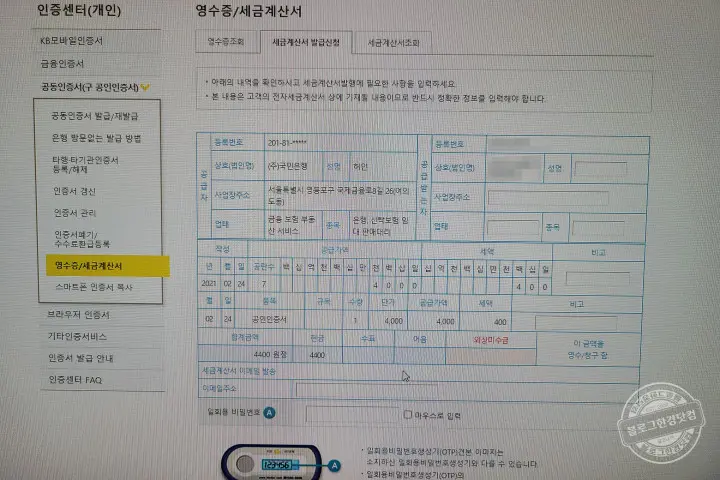
Task: Open 타행·타기관인증서 등록/해제
Action: (85, 164)
